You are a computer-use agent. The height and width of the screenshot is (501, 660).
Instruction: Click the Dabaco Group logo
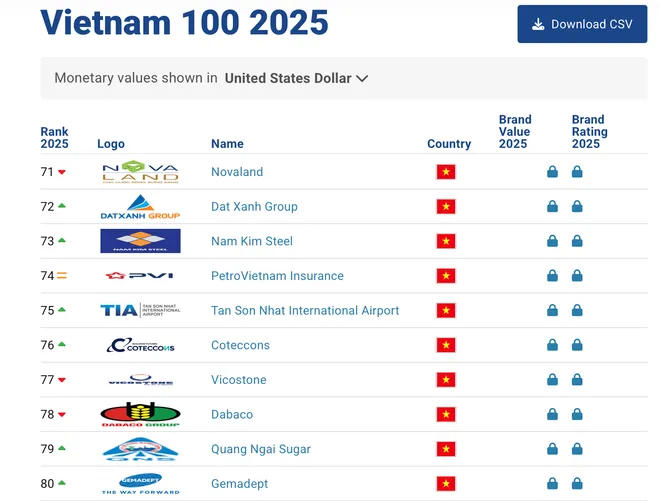pyautogui.click(x=140, y=414)
